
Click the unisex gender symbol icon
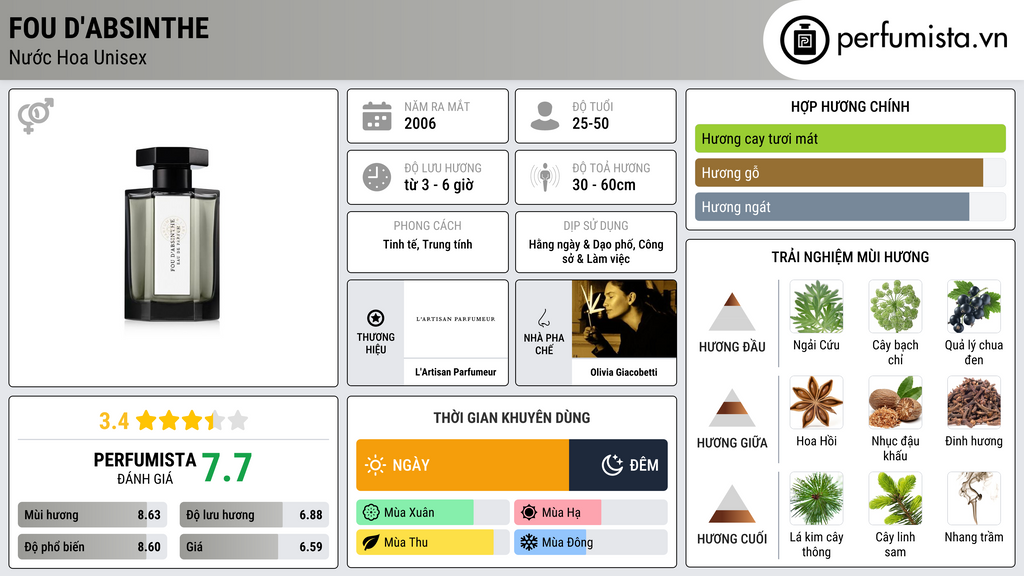[x=35, y=116]
